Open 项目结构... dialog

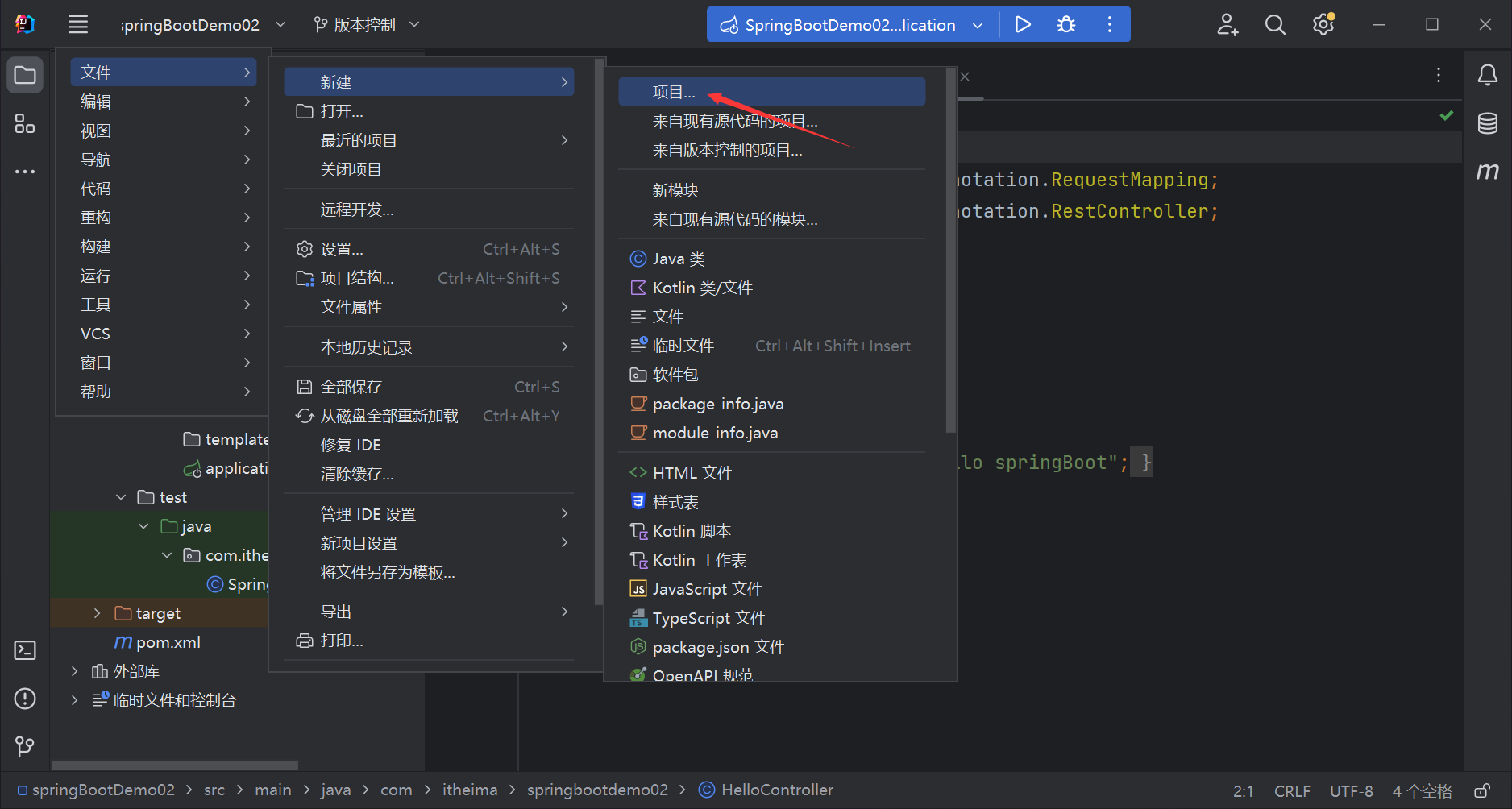click(429, 278)
